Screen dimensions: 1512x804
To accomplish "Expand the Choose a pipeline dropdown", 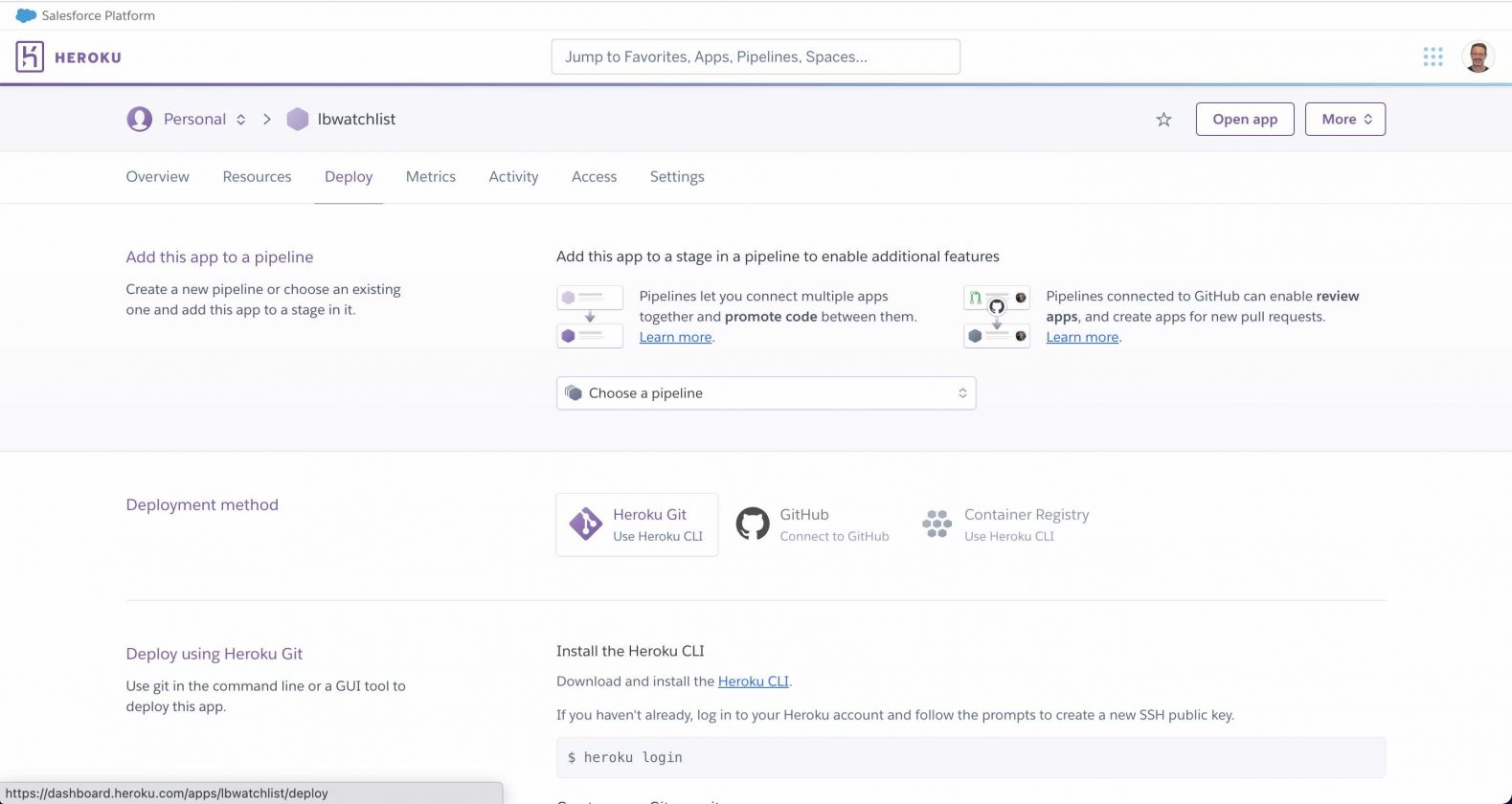I will coord(765,393).
